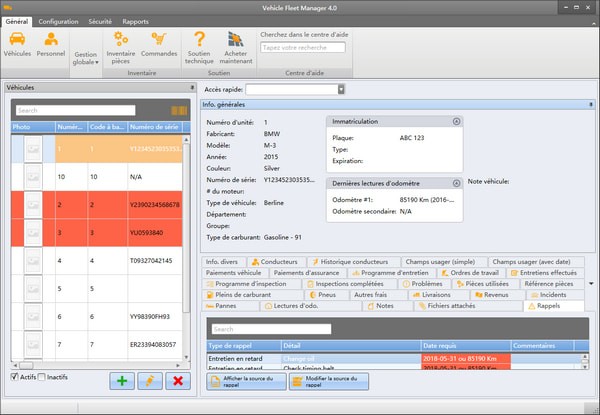Click Soutien technique help icon
600x415 pixels.
(199, 44)
